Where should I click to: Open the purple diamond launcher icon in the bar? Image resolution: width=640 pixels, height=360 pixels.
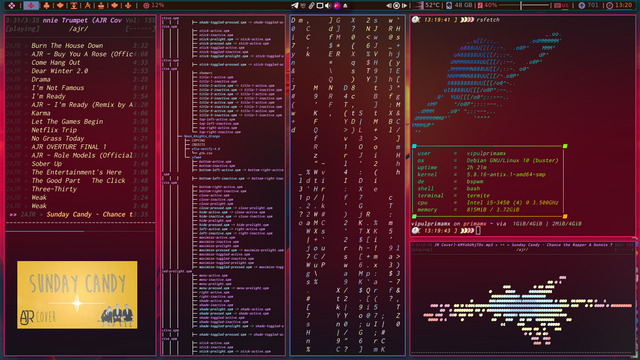tap(11, 5)
